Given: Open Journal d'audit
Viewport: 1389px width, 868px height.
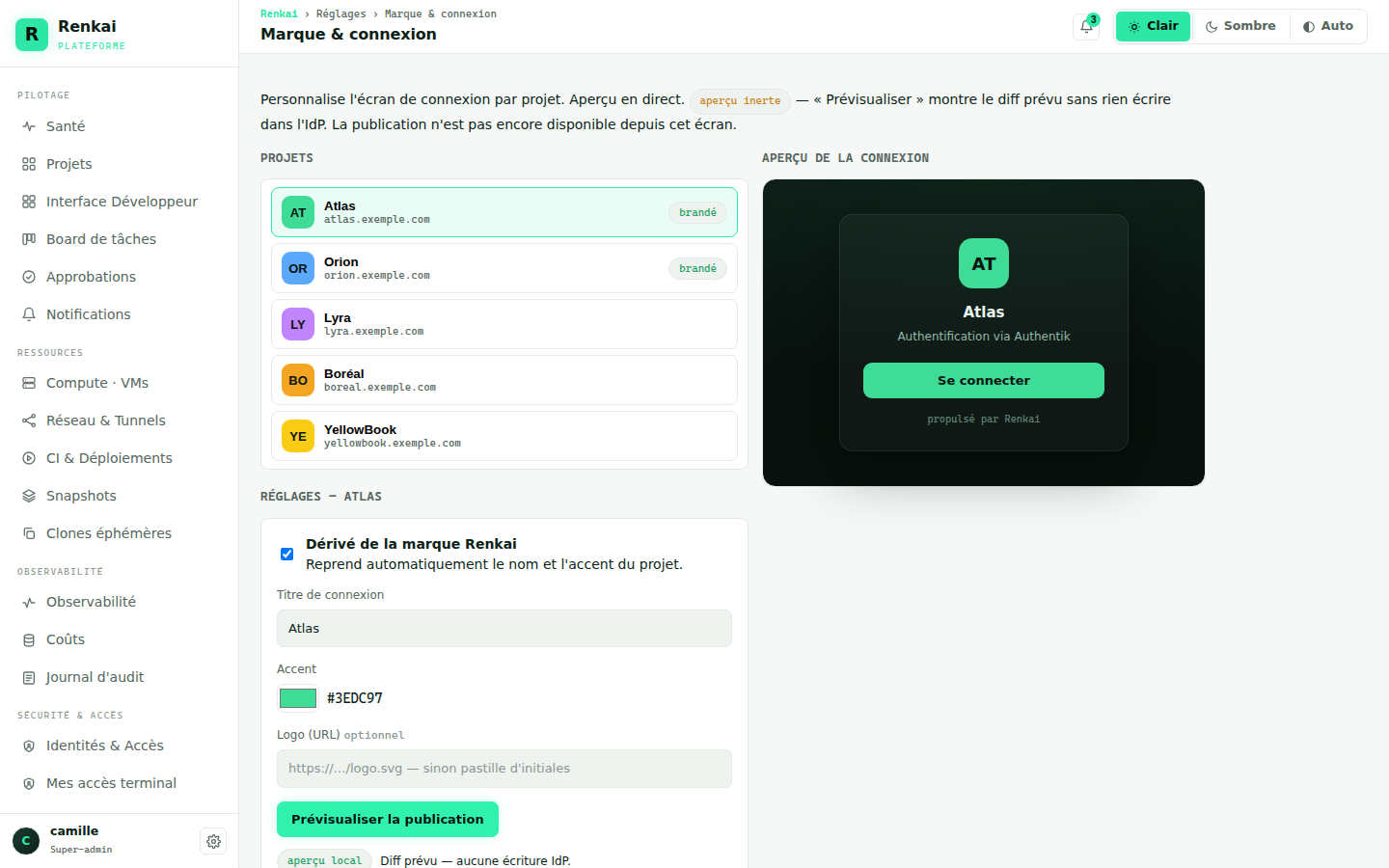Looking at the screenshot, I should tap(119, 677).
